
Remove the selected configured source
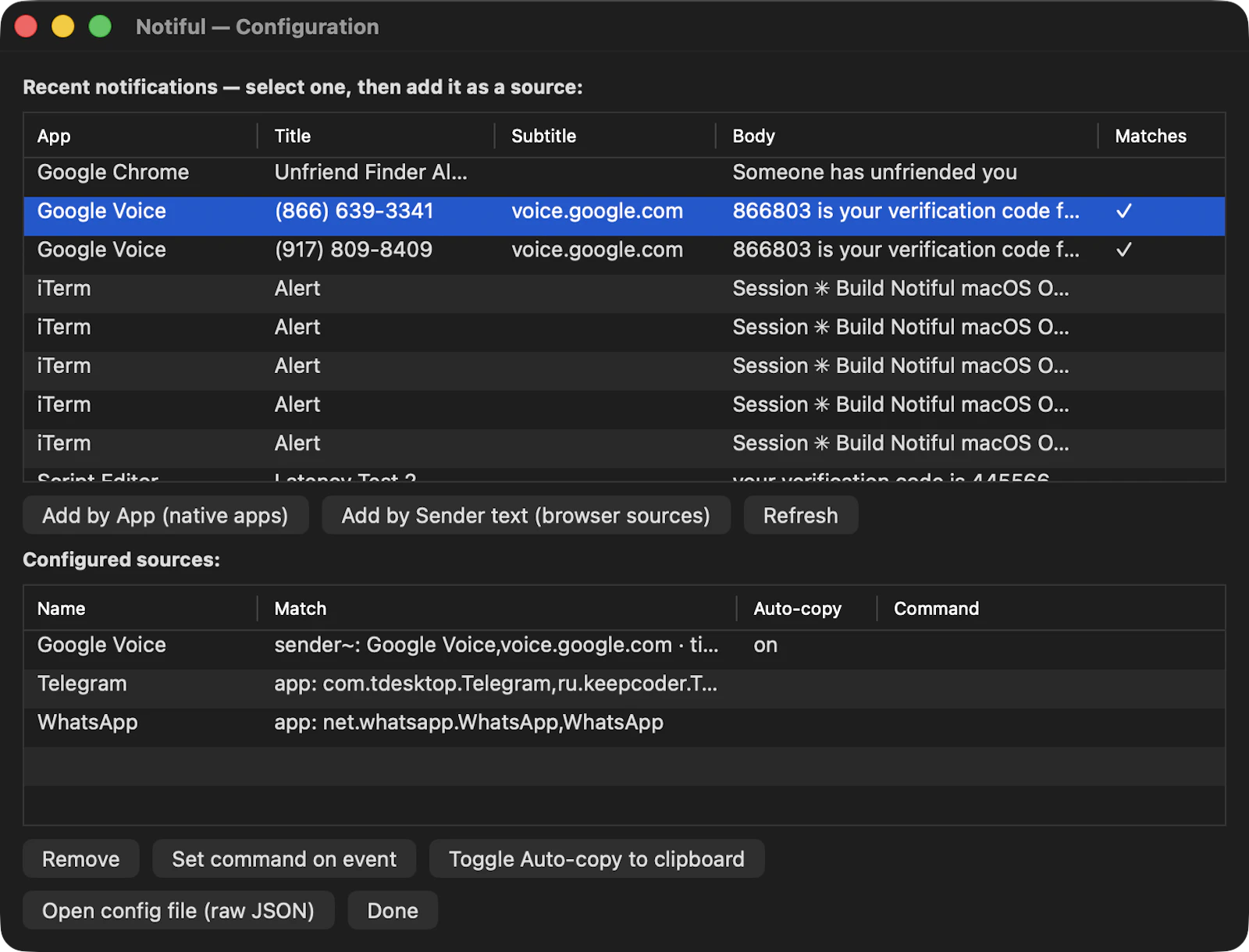click(81, 859)
